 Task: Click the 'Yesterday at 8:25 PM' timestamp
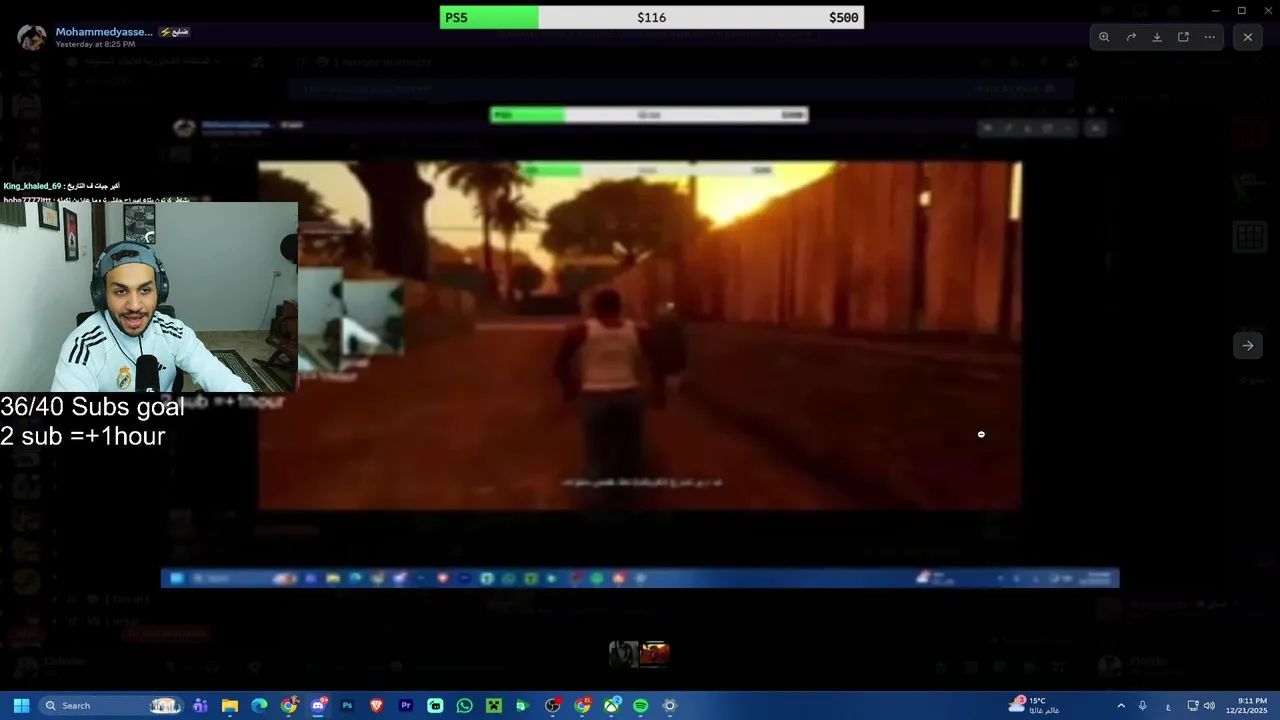(95, 45)
